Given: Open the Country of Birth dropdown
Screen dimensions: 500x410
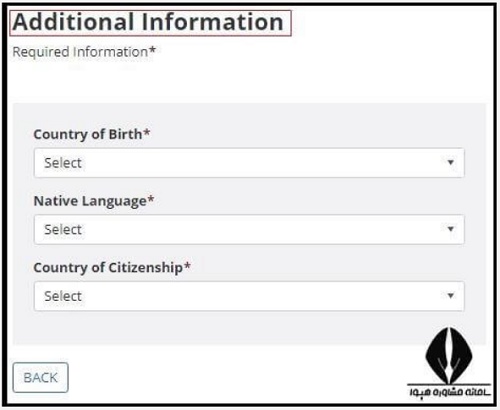Looking at the screenshot, I should pyautogui.click(x=249, y=163).
